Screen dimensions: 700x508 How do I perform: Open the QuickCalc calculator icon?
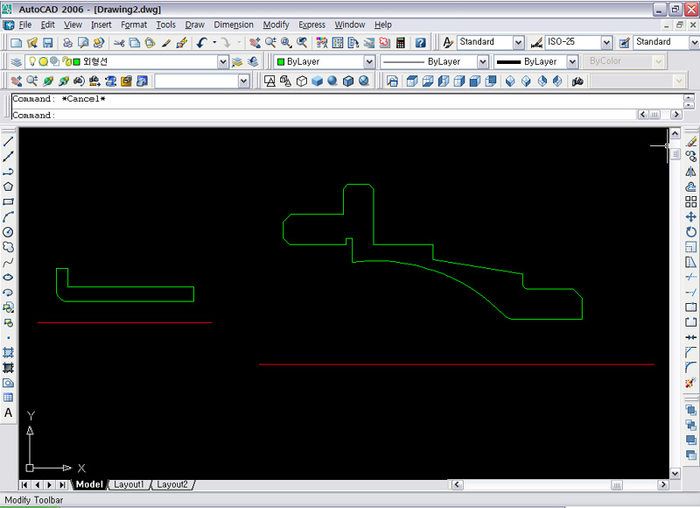click(400, 43)
